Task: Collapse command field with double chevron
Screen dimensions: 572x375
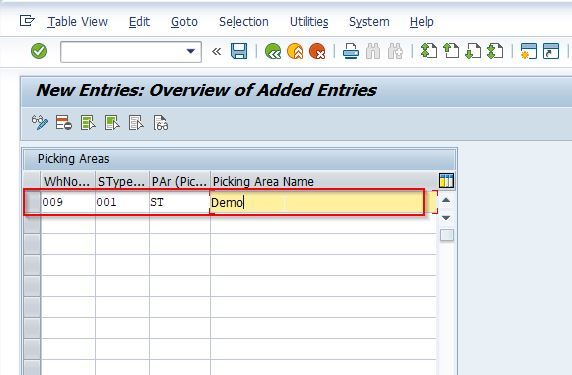Action: [216, 51]
